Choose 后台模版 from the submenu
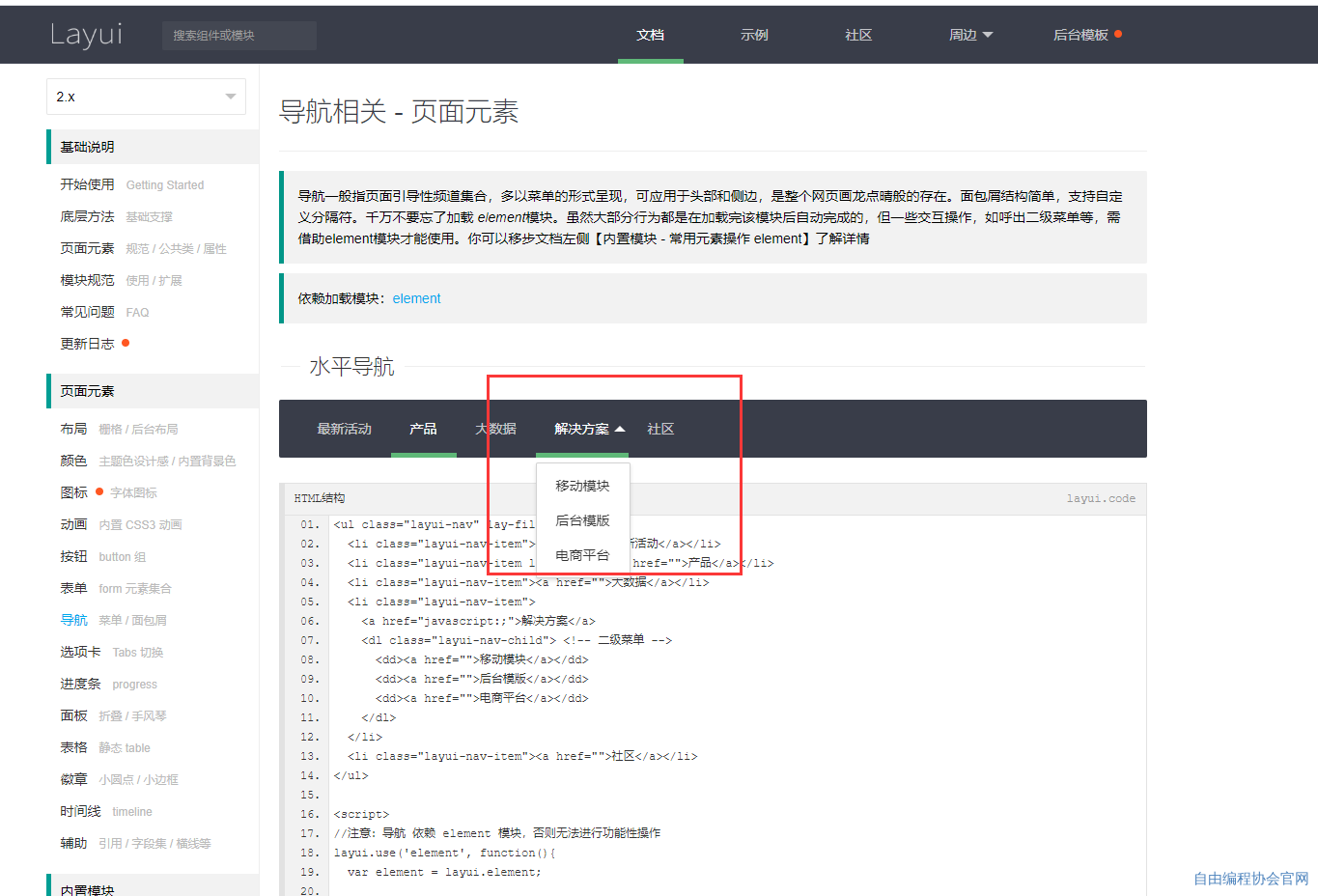The height and width of the screenshot is (896, 1318). coord(583,520)
